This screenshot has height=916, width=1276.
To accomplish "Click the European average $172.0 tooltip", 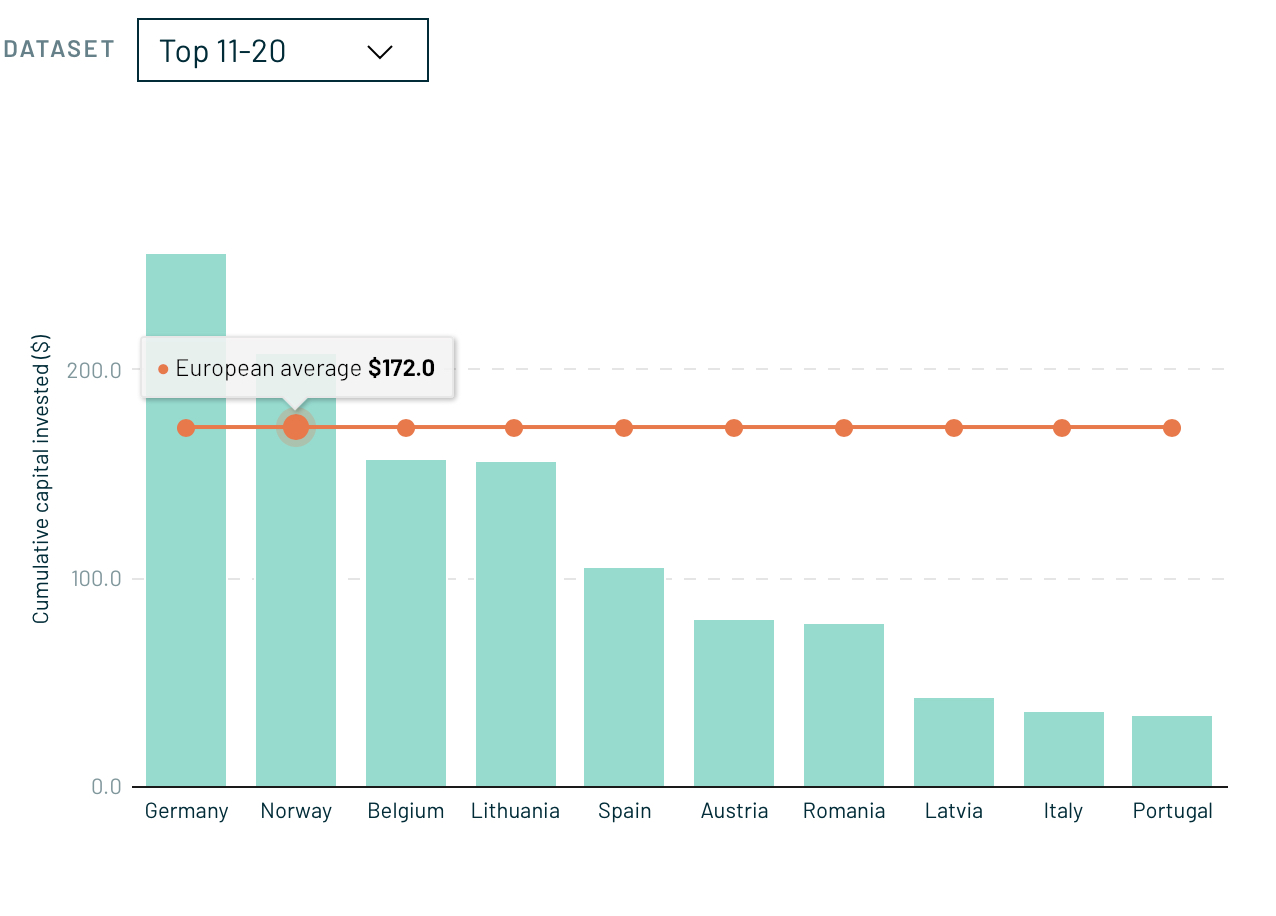I will point(298,368).
